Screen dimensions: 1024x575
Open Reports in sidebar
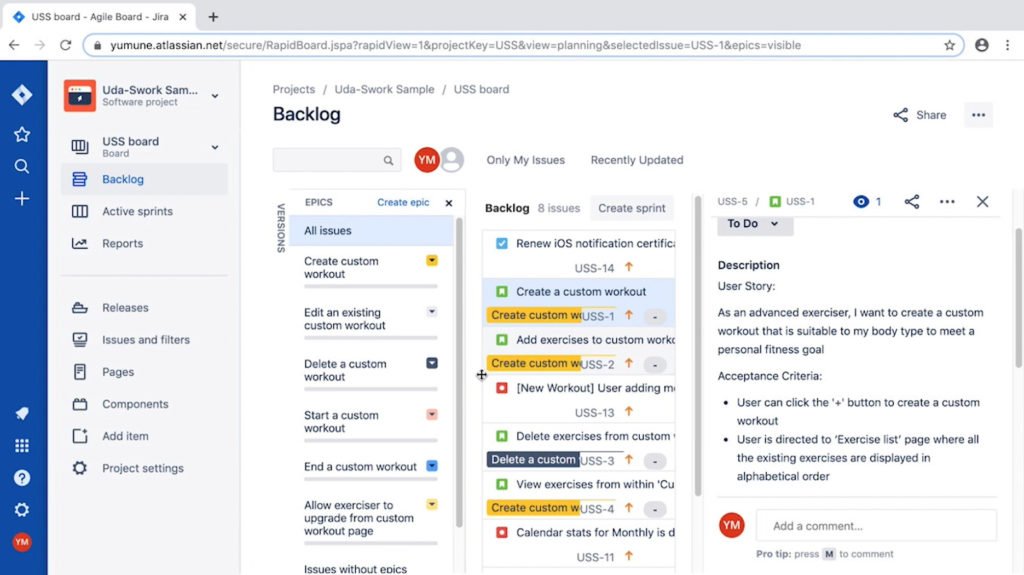(x=144, y=243)
